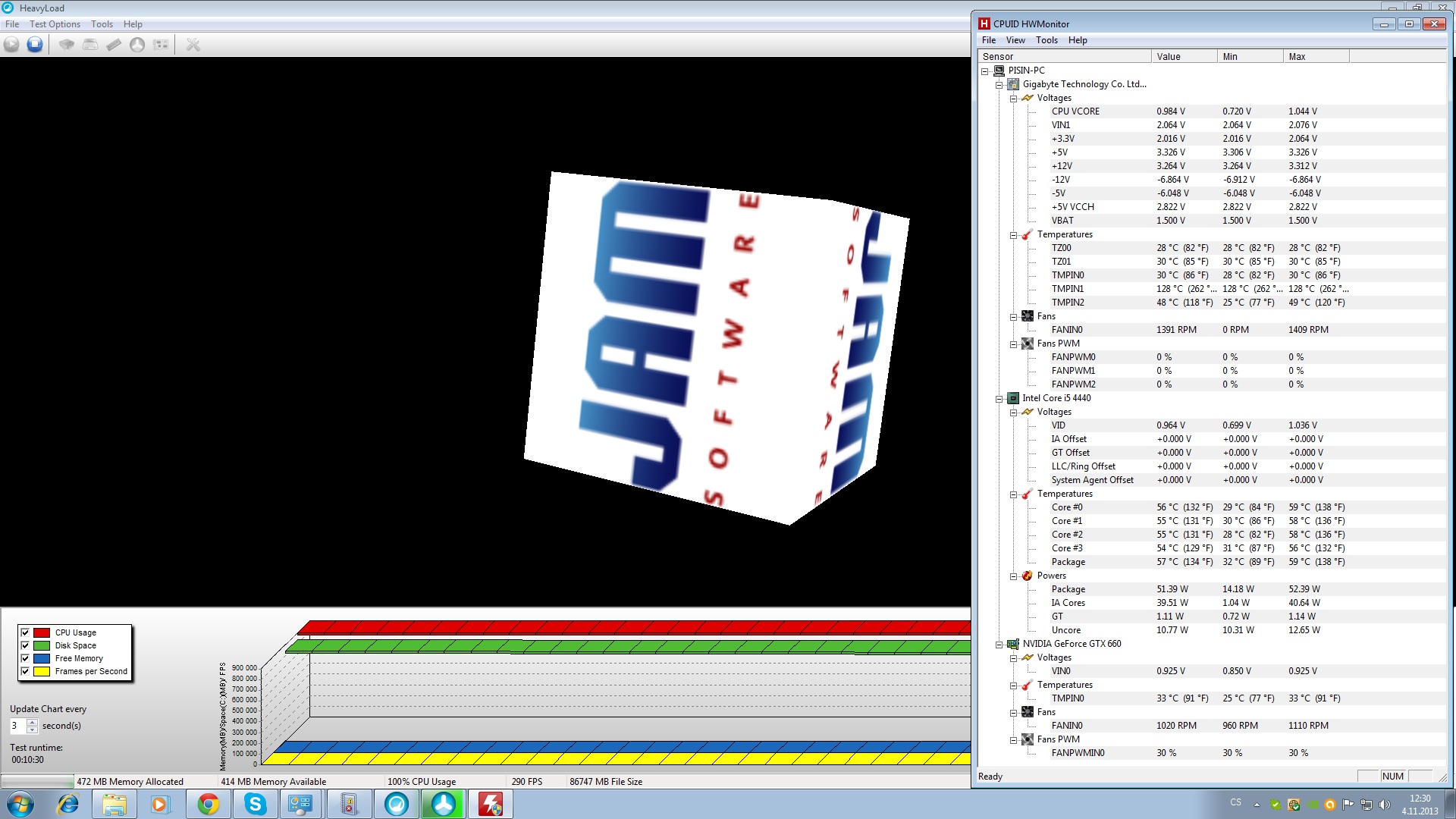This screenshot has width=1456, height=819.
Task: Uncheck the Disk Space chart checkbox
Action: coord(25,645)
